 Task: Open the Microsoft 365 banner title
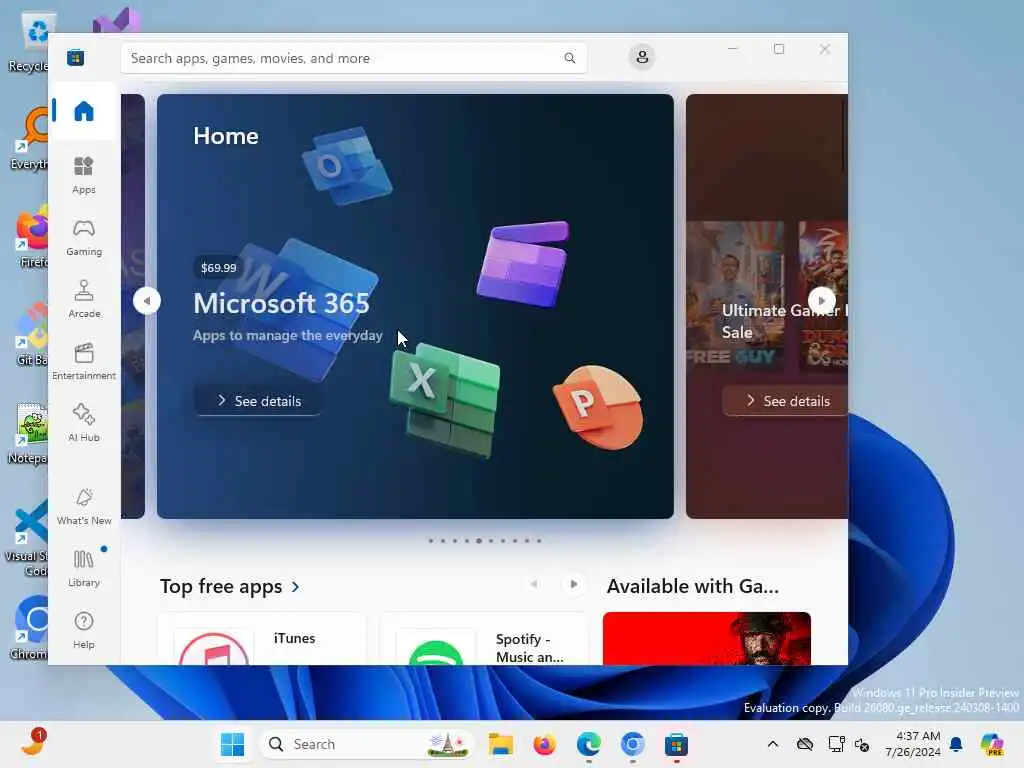[x=281, y=303]
